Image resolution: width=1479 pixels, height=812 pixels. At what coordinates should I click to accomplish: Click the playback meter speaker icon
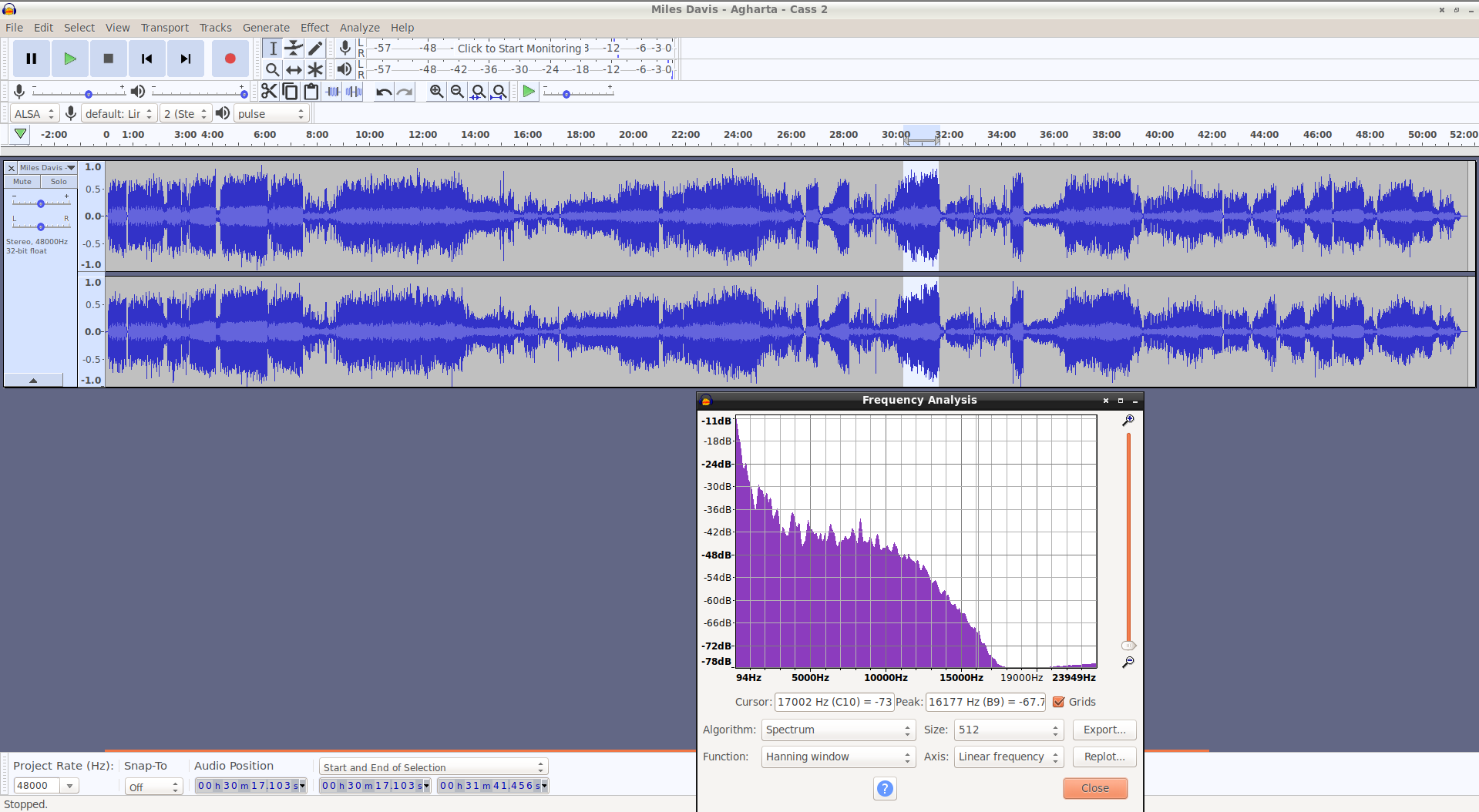[x=345, y=69]
